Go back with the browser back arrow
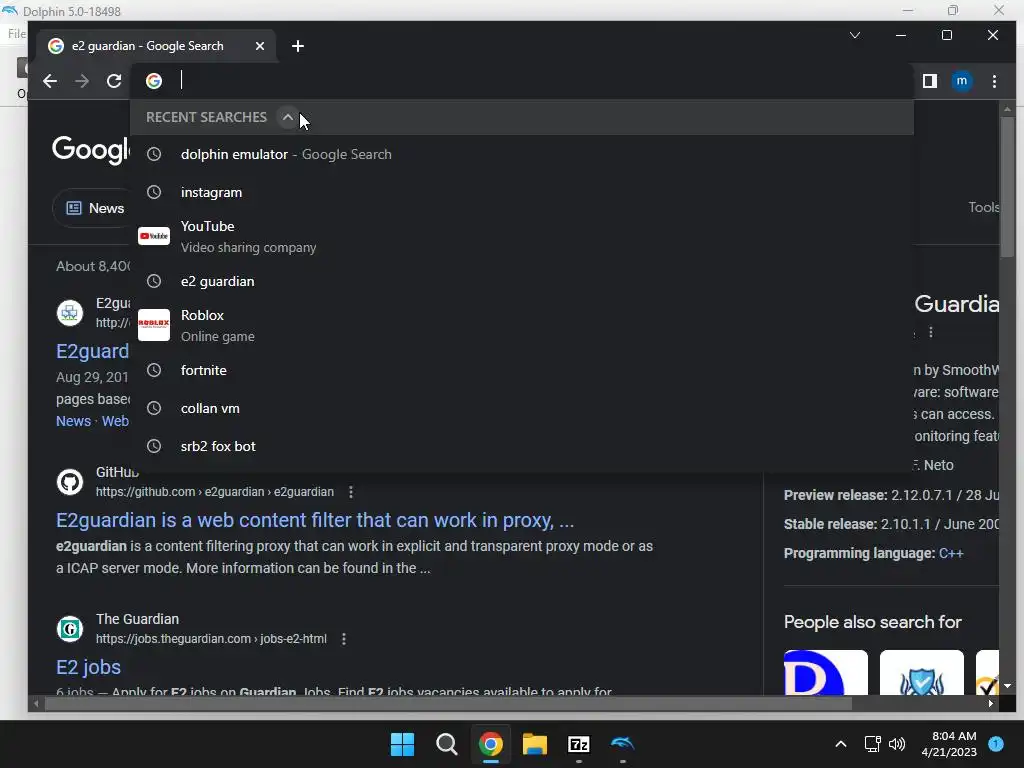Viewport: 1024px width, 768px height. (50, 81)
